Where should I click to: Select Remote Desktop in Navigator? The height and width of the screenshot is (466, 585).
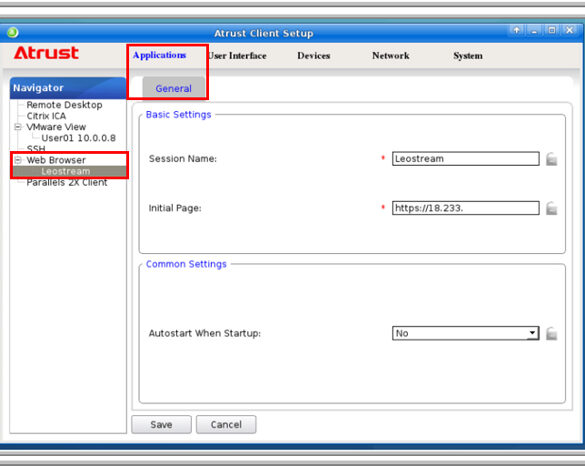(x=64, y=105)
